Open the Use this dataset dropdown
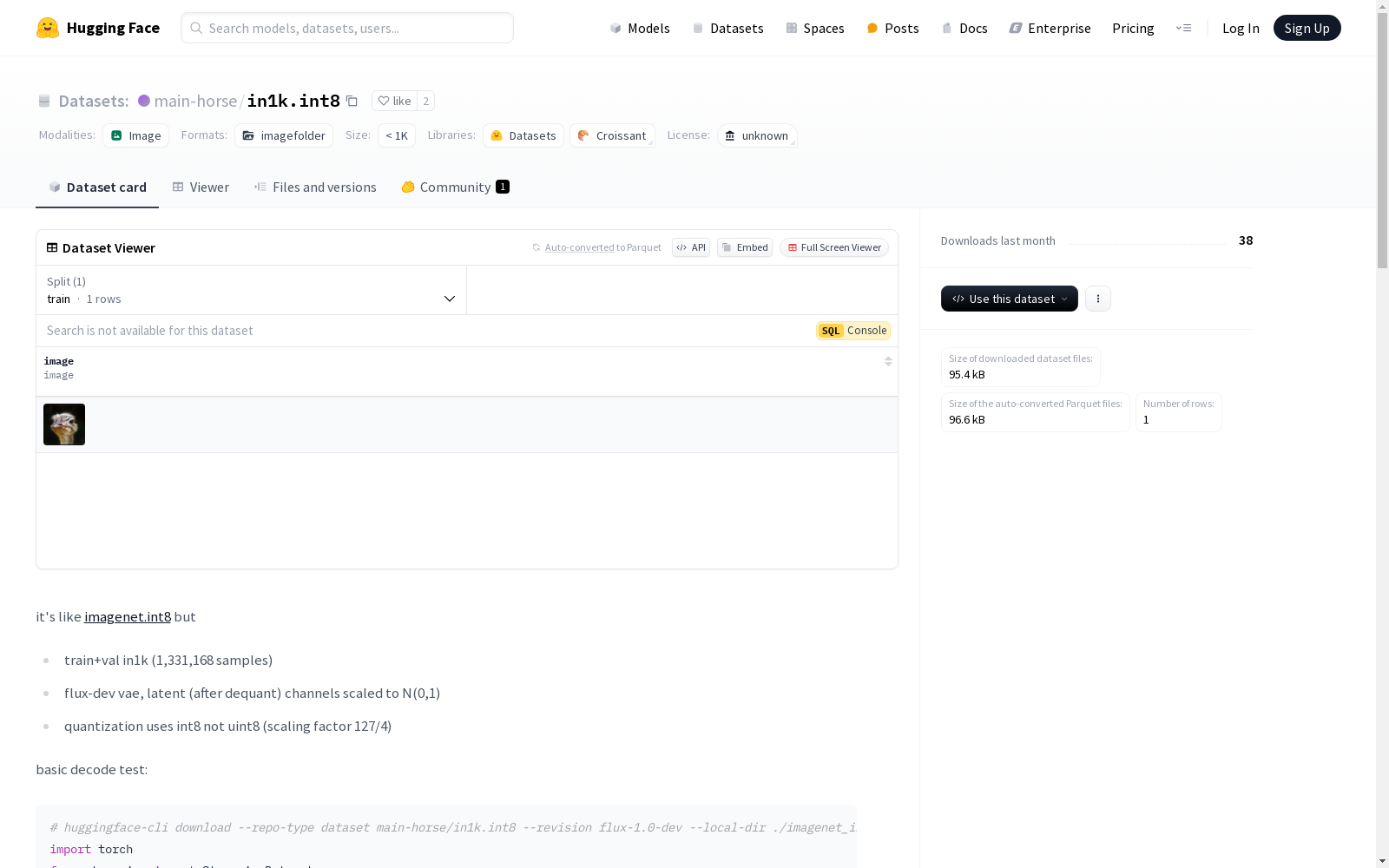The image size is (1389, 868). 1010,299
